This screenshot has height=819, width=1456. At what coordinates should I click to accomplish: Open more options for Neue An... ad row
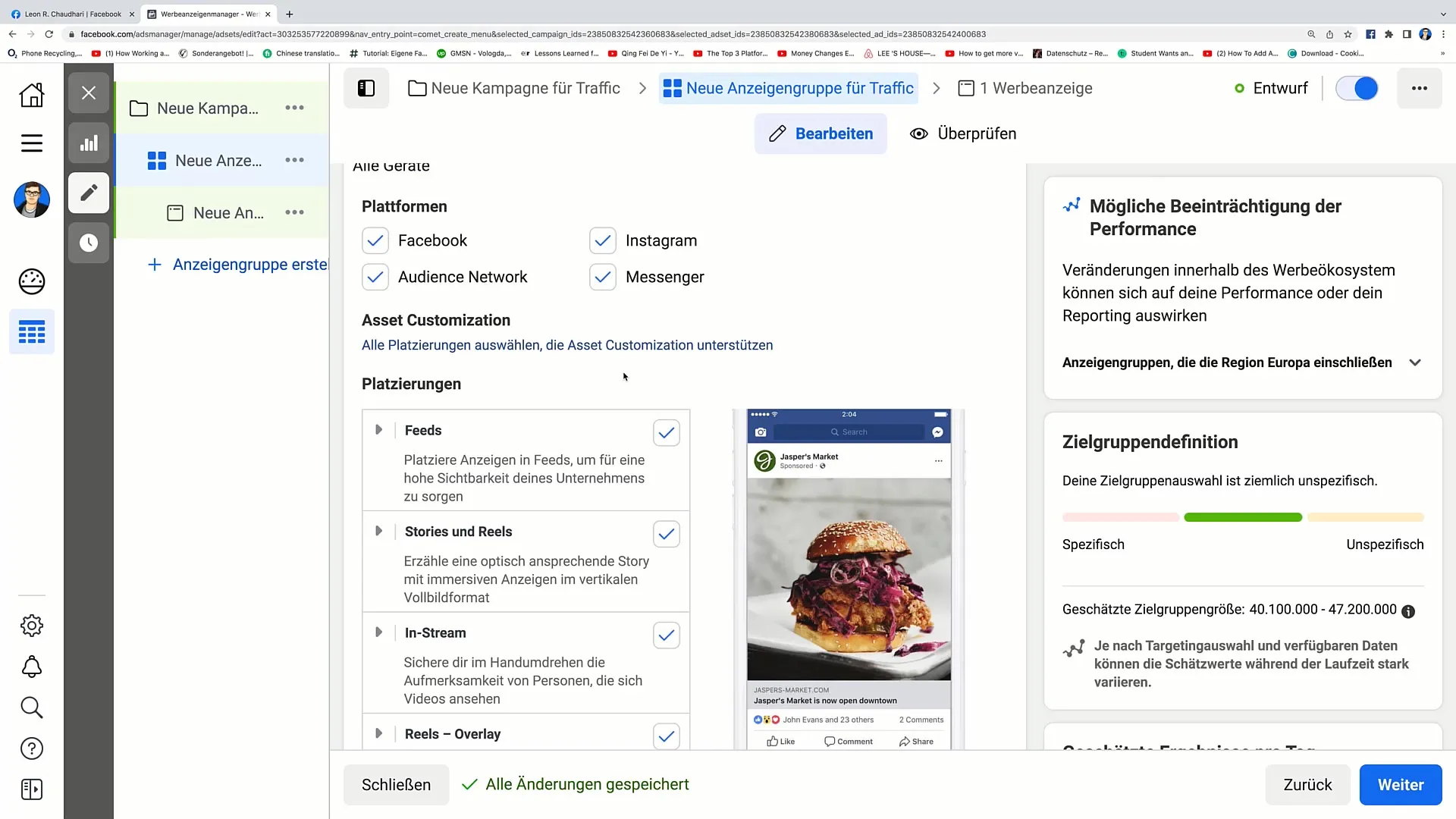pyautogui.click(x=294, y=212)
